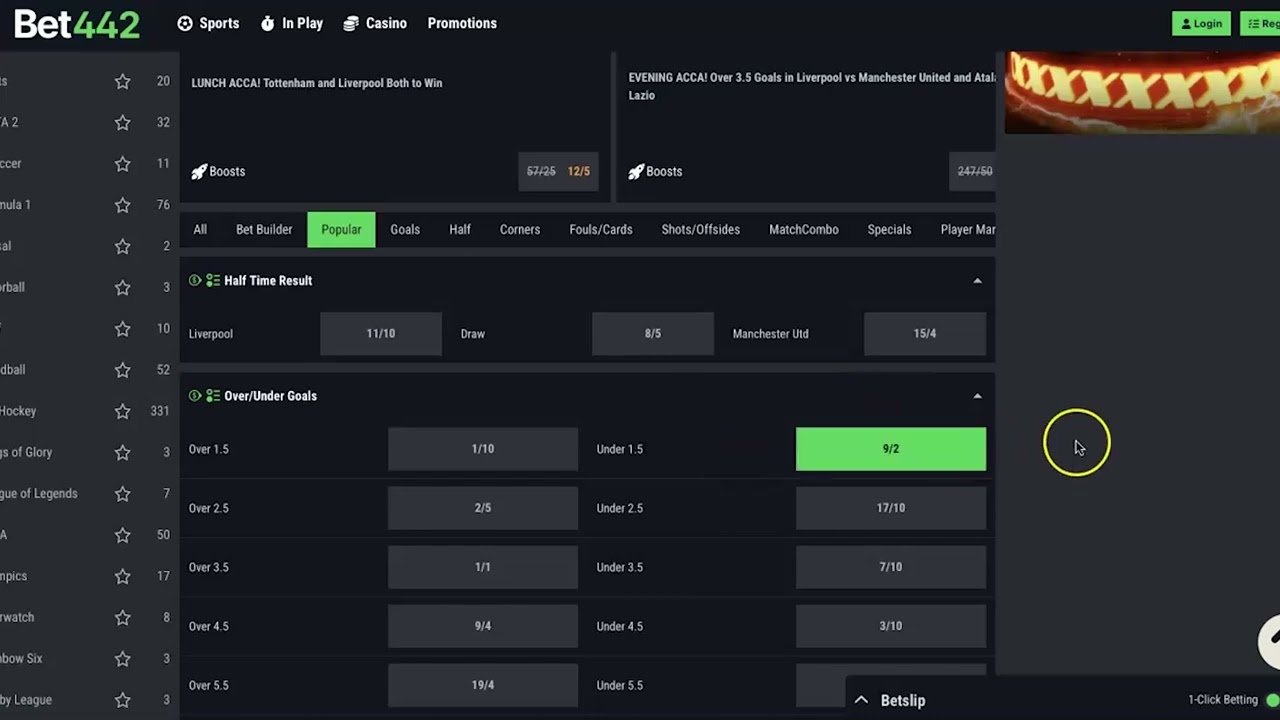Favorite the sport row with count 32
Screen dimensions: 1280x720
[122, 122]
